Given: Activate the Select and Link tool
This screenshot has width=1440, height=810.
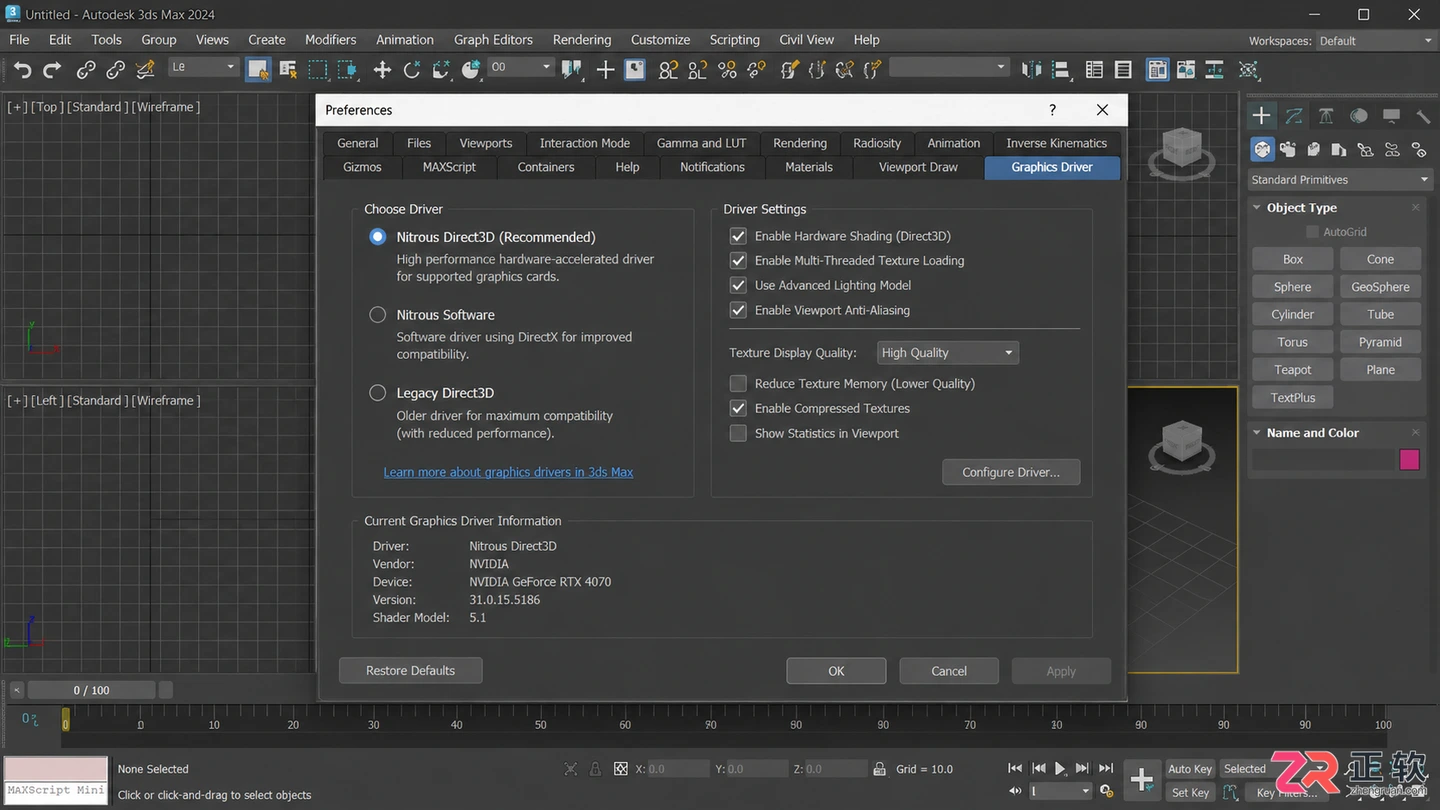Looking at the screenshot, I should coord(87,69).
